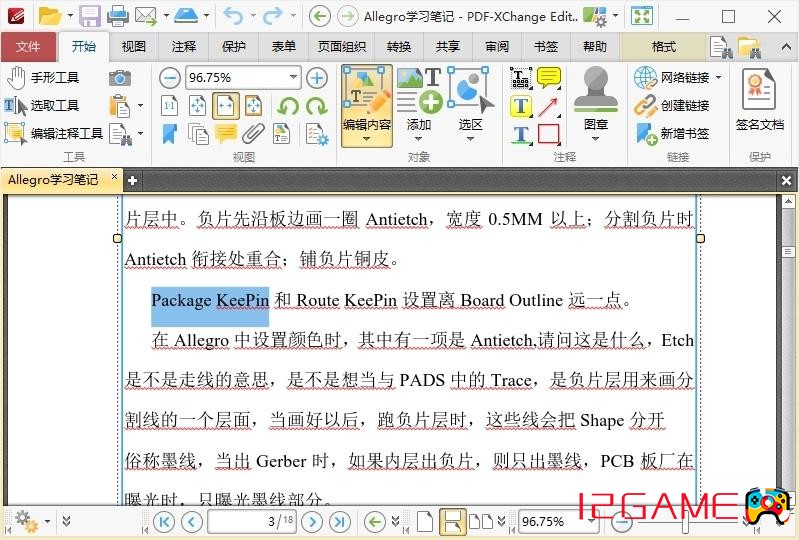
Task: Go to first page in status bar
Action: [x=164, y=521]
